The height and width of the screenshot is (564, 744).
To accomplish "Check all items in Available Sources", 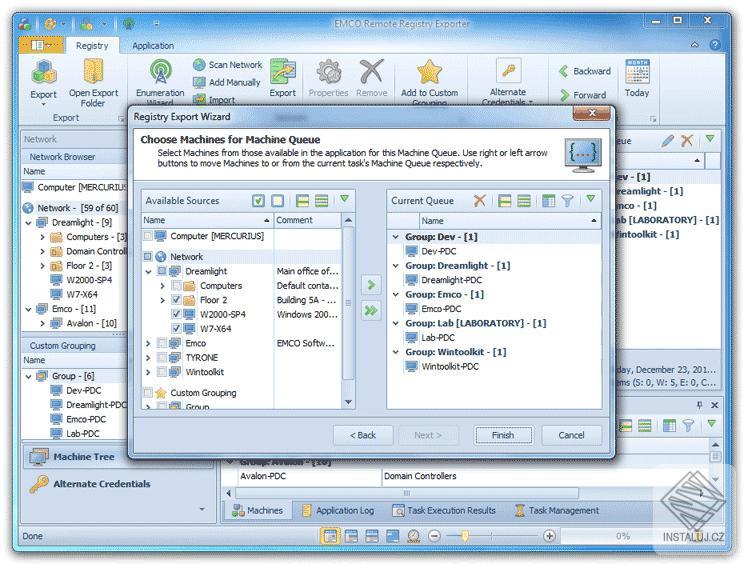I will click(x=258, y=201).
